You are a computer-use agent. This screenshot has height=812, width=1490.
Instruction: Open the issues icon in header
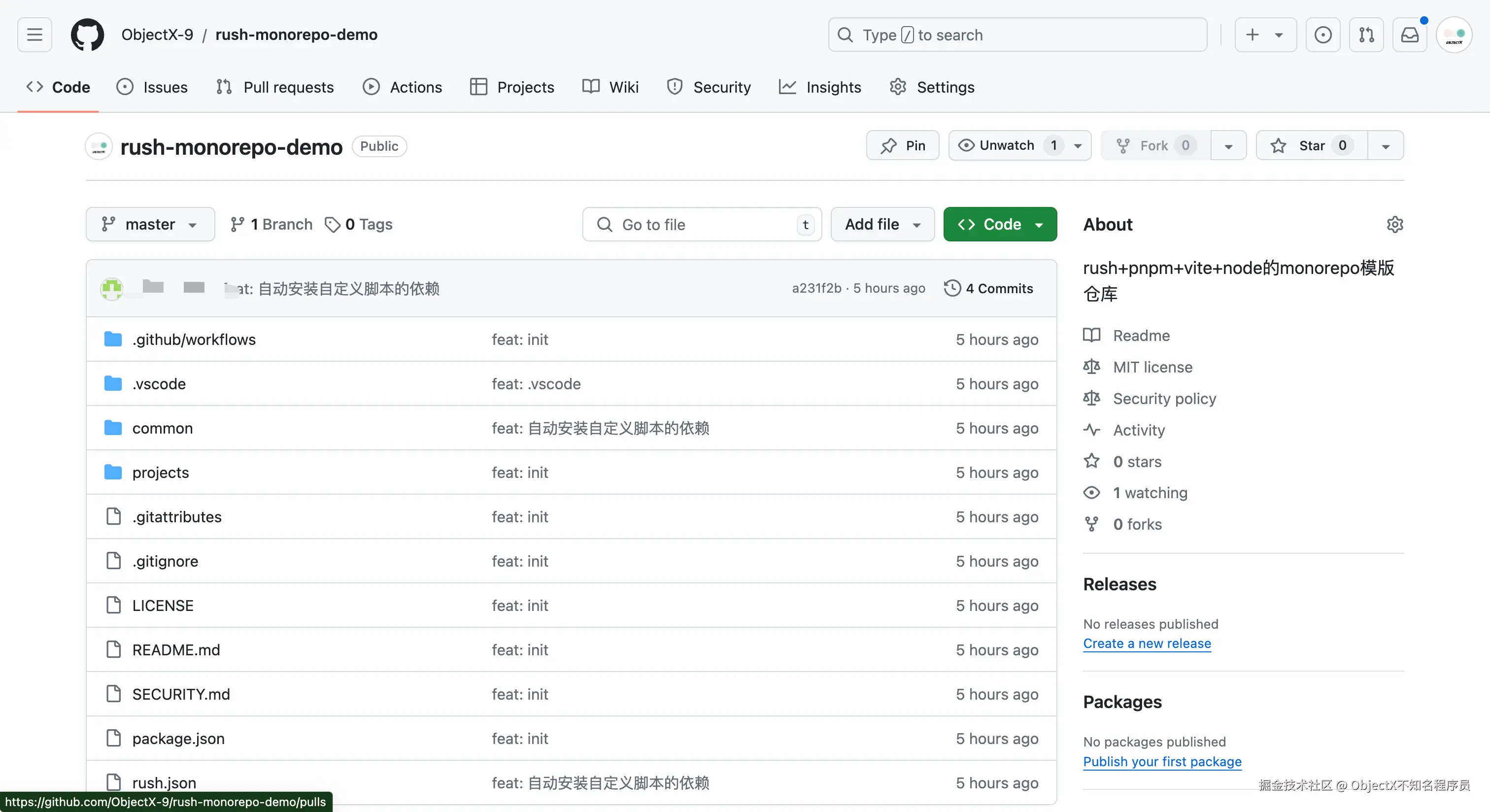coord(1323,34)
